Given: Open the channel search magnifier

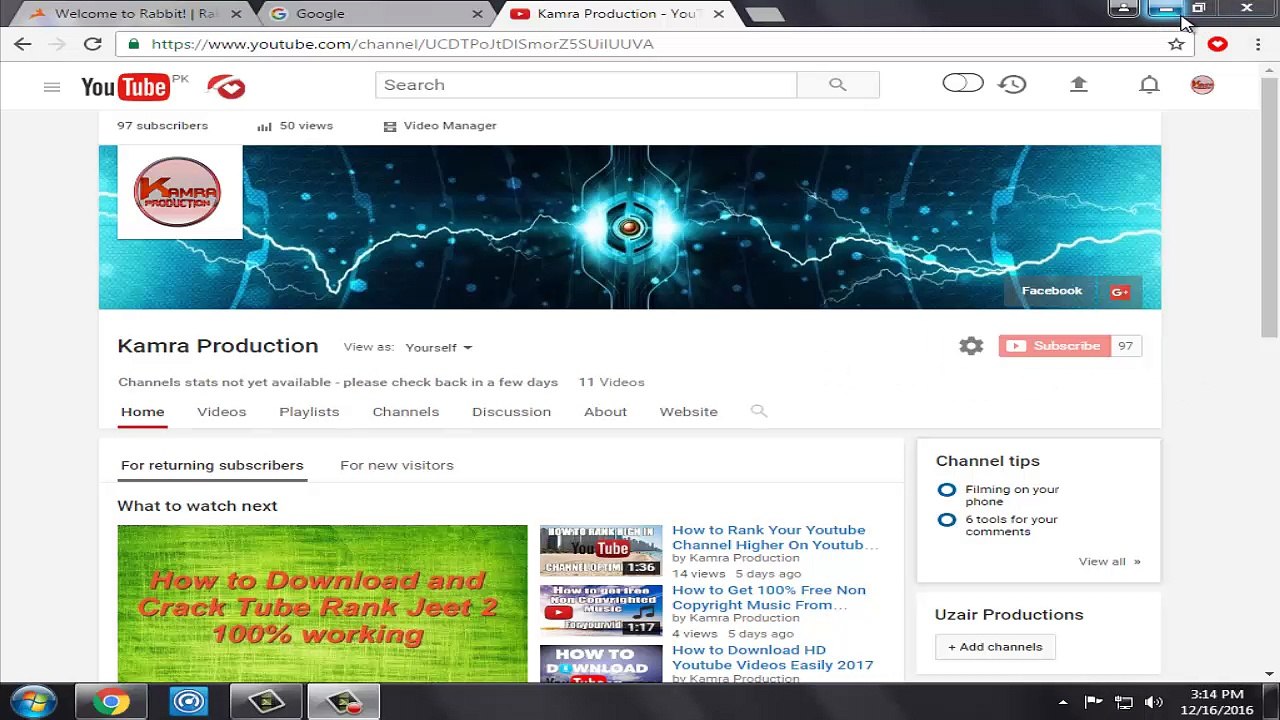Looking at the screenshot, I should click(759, 411).
